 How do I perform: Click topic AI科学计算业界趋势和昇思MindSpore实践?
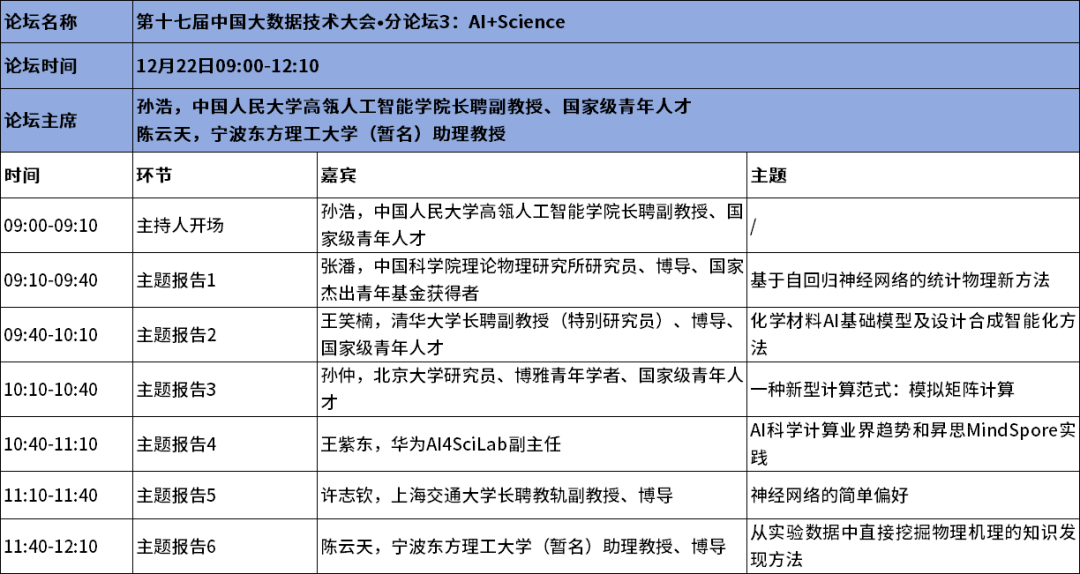[913, 443]
